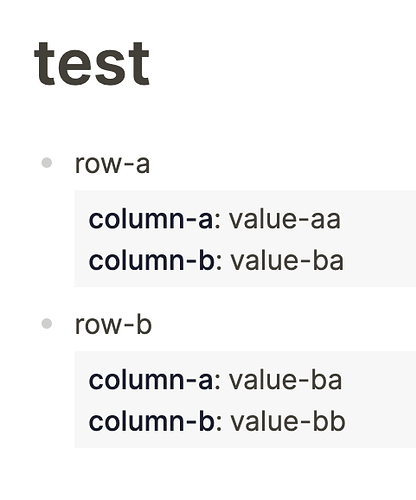Viewport: 416px width, 500px height.
Task: Select the row-a block text
Action: (112, 164)
